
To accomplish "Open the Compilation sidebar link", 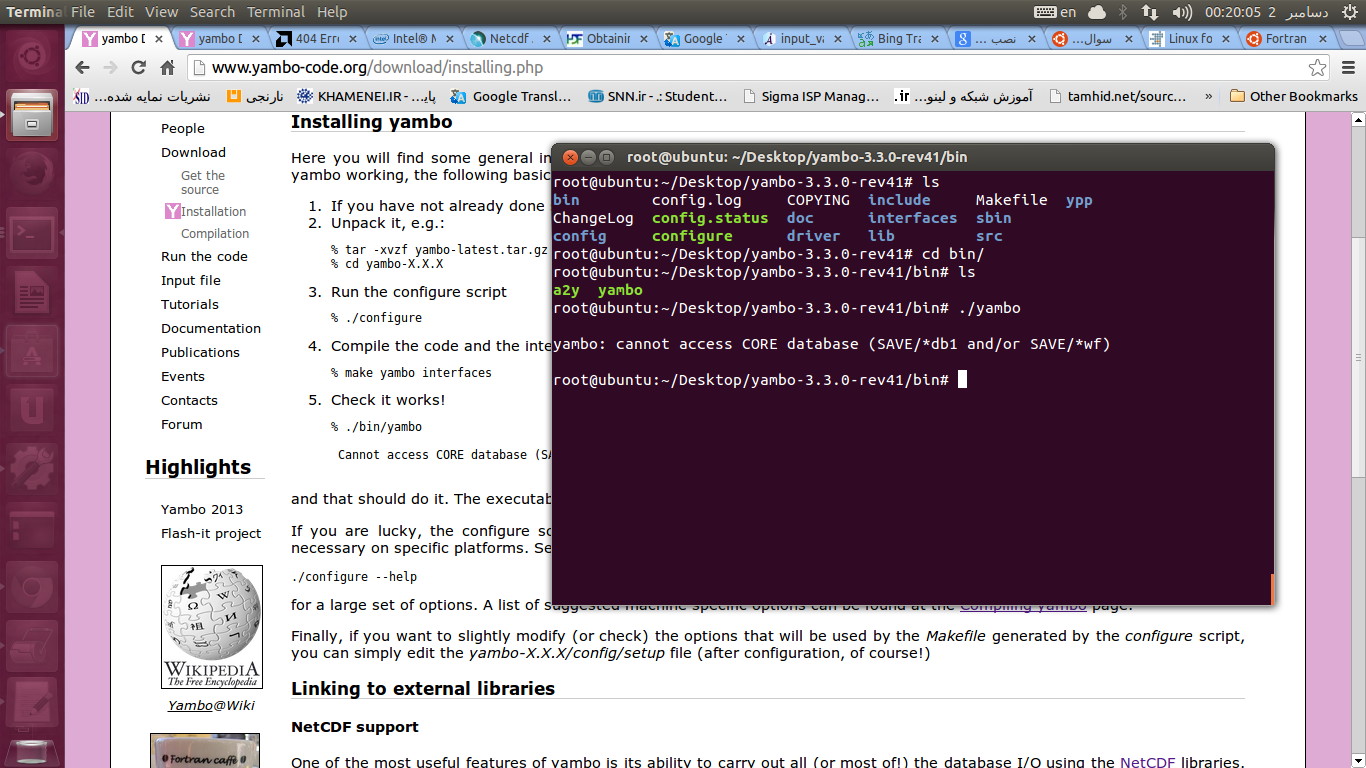I will point(215,233).
